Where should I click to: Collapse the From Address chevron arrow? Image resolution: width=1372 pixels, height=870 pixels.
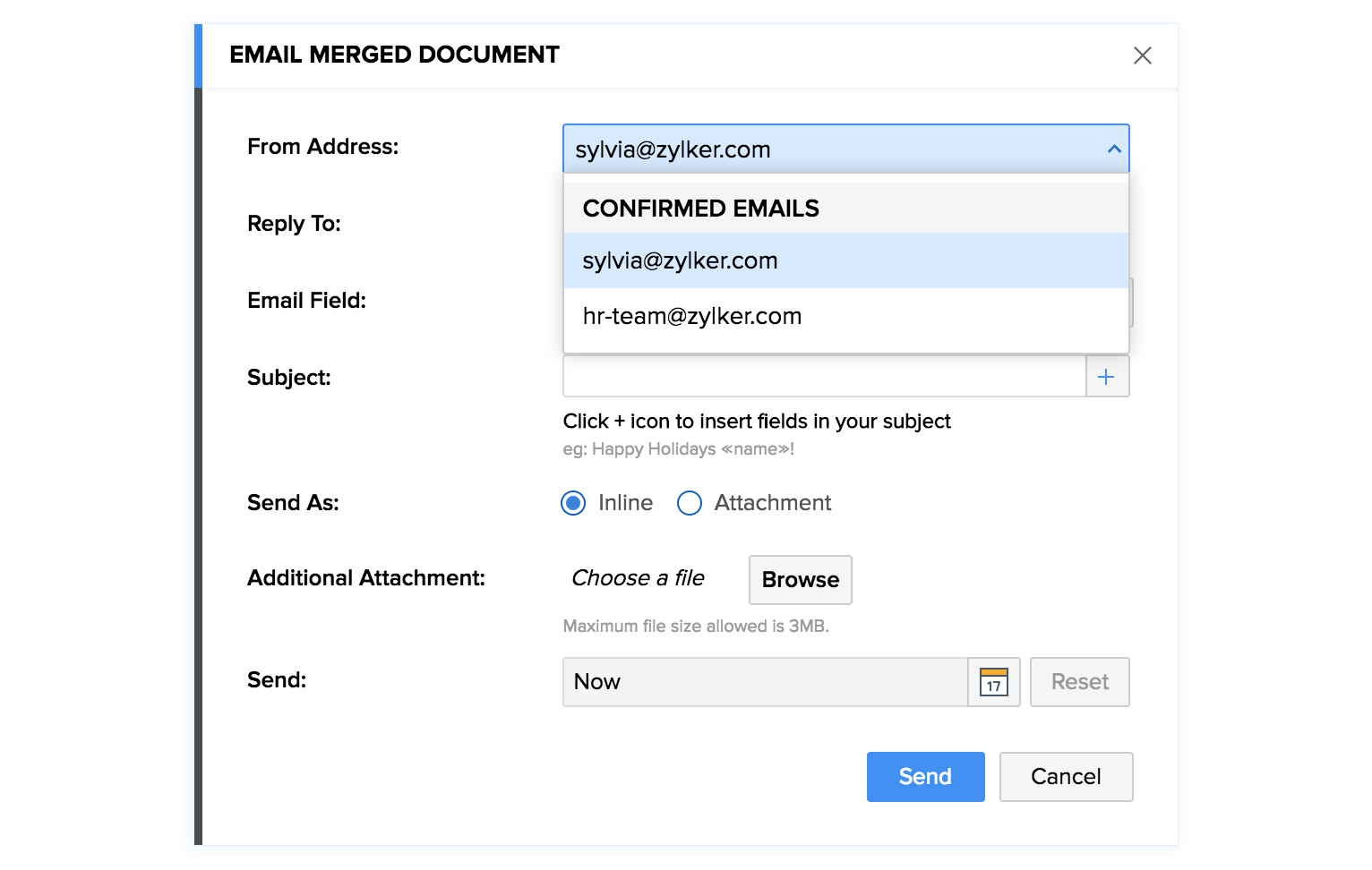pyautogui.click(x=1114, y=149)
